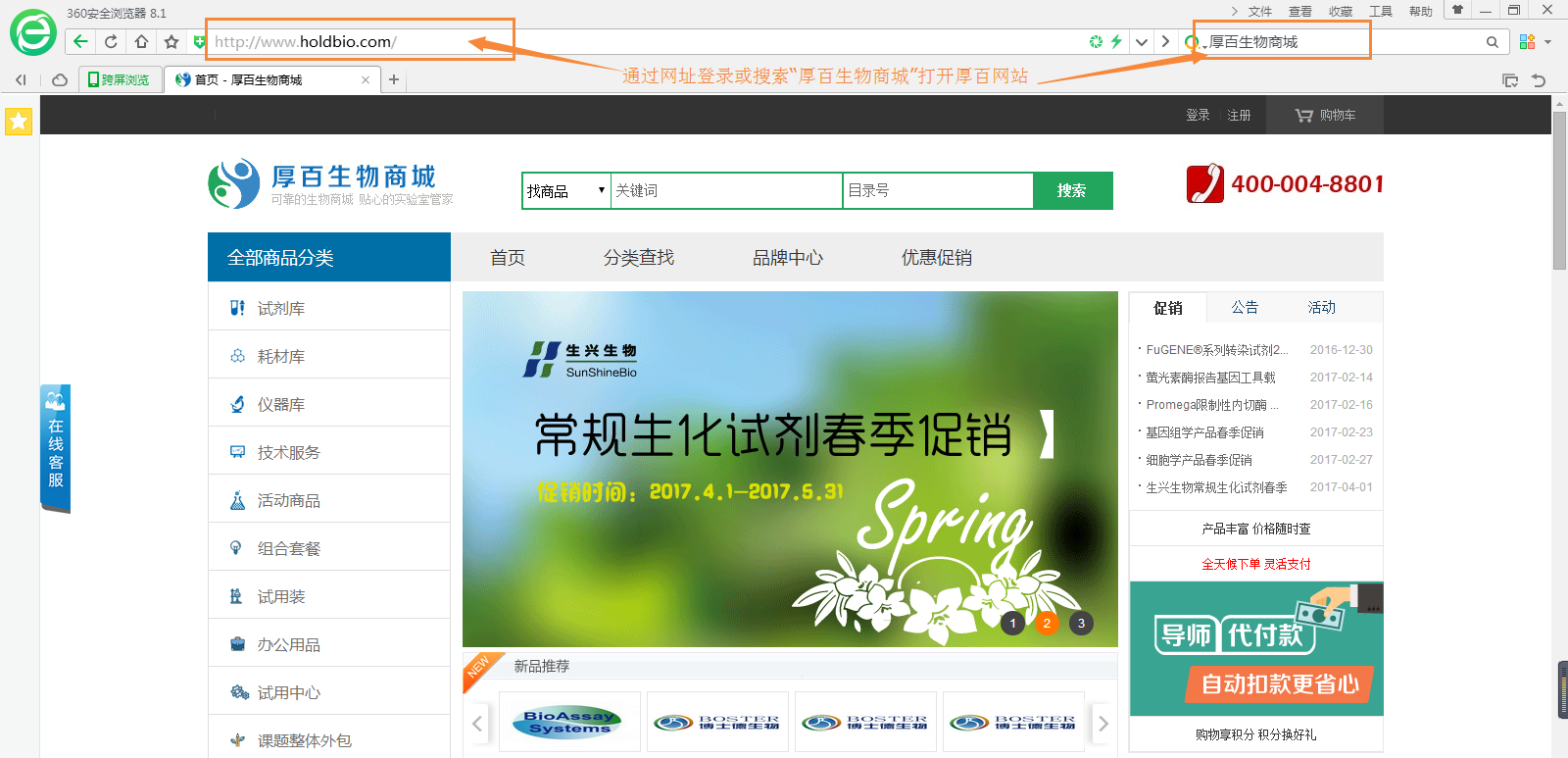Open the 品牌中心 navigation menu
This screenshot has width=1568, height=758.
click(787, 258)
